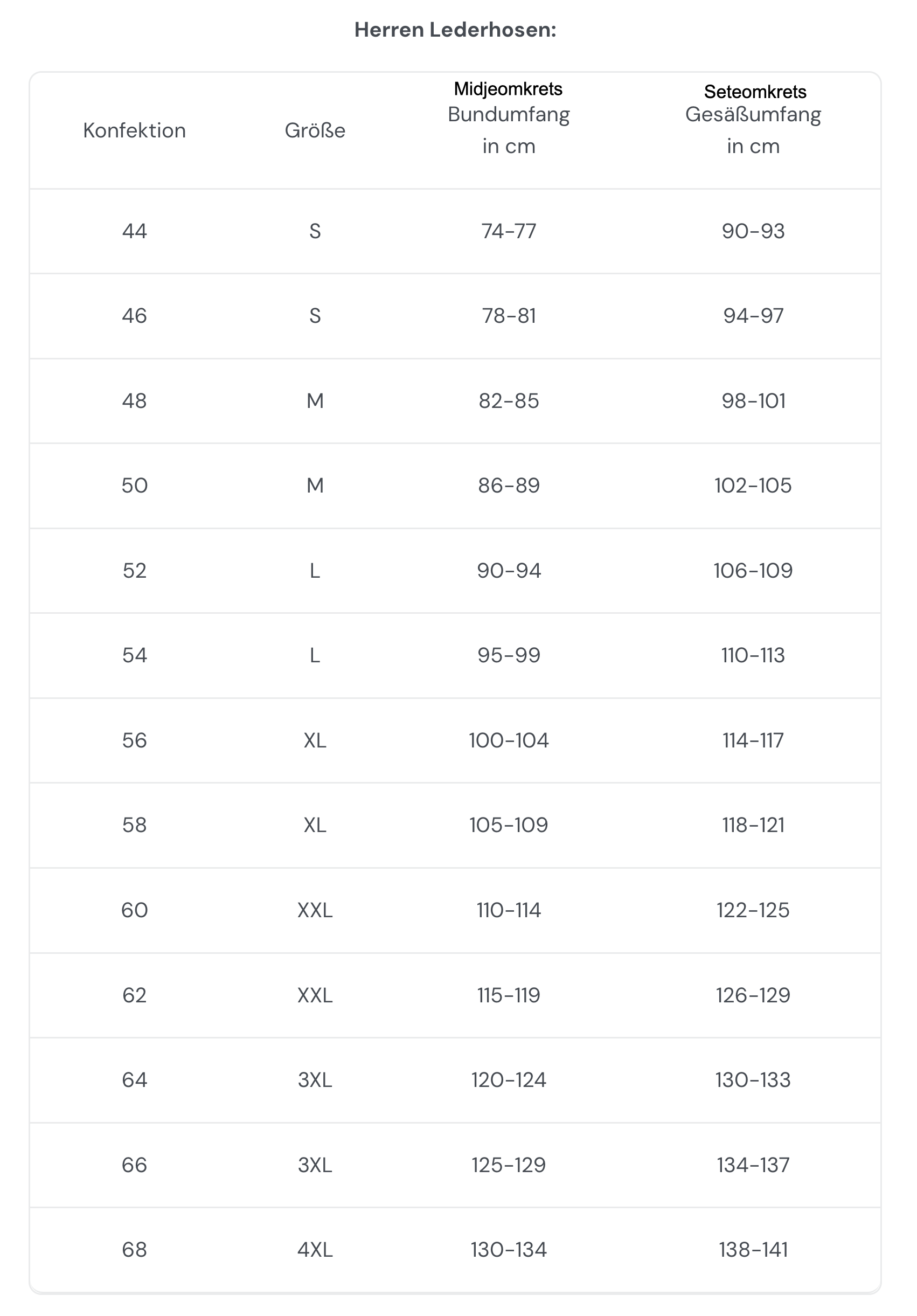Select hip range 110-113 cell
This screenshot has height=1316, width=917.
[753, 655]
